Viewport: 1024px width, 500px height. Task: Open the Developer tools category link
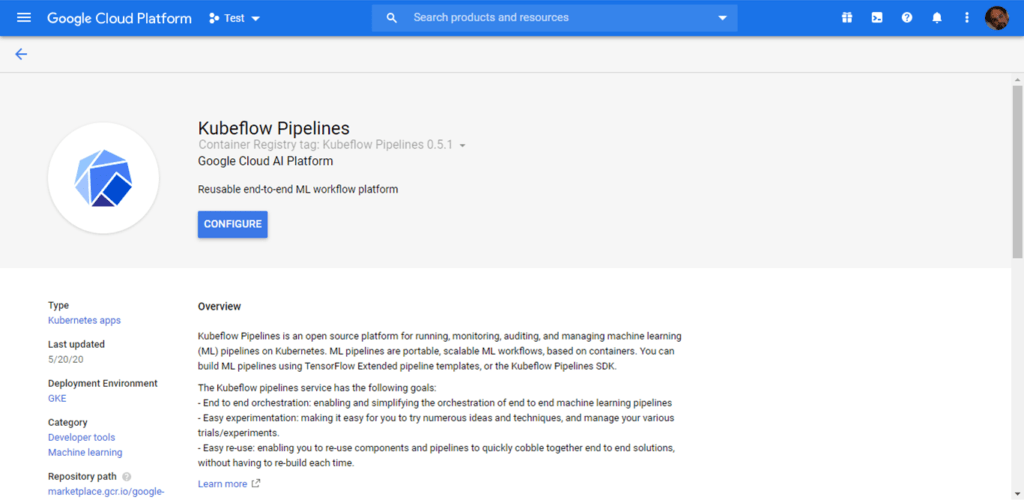82,437
